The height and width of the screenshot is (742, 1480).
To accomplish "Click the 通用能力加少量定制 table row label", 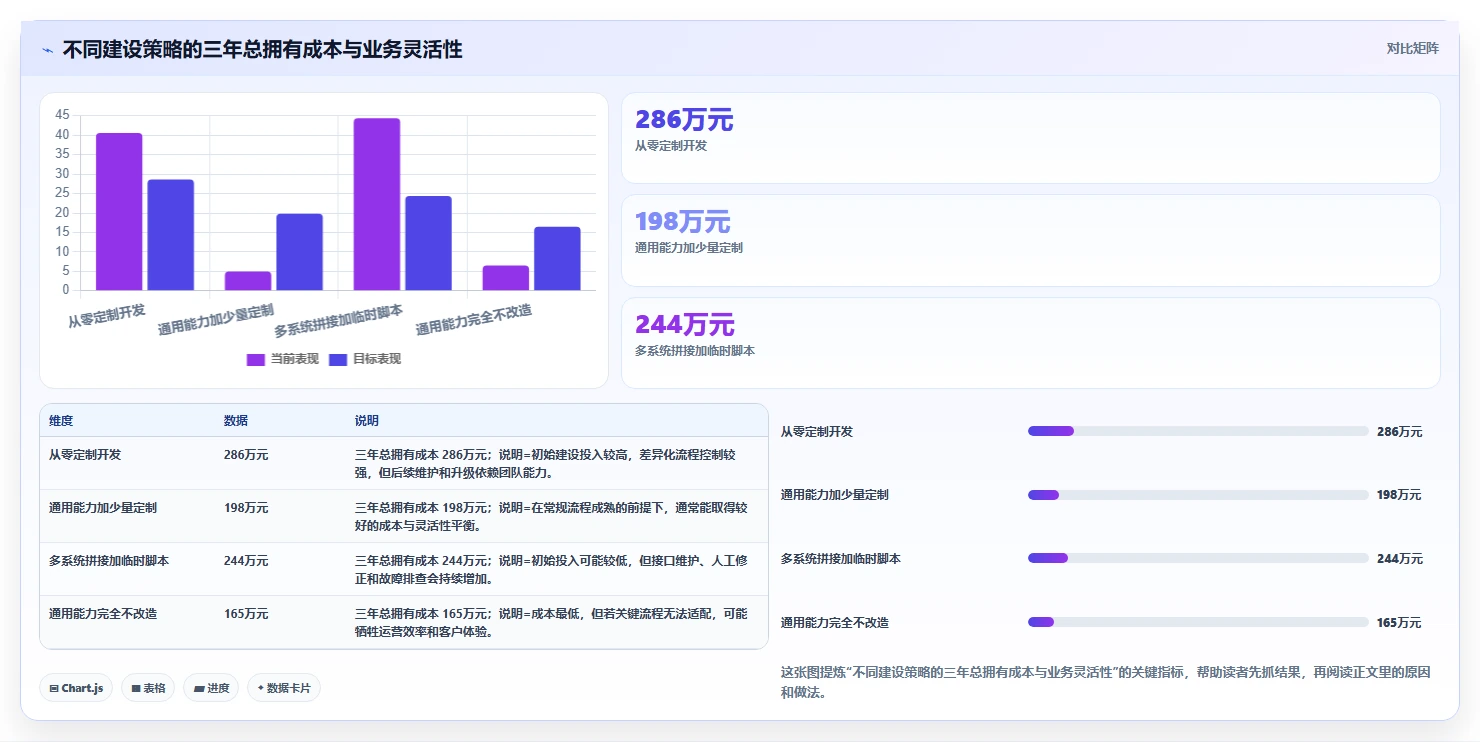I will coord(103,507).
